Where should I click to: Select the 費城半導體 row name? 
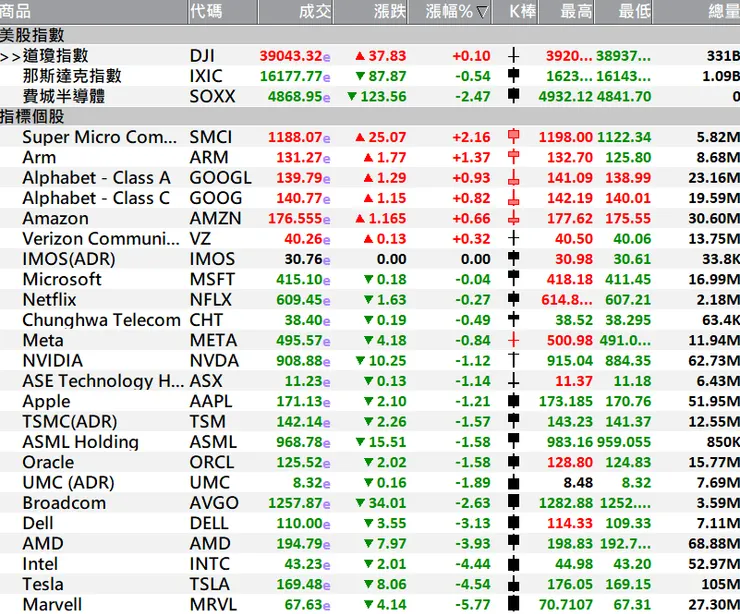[64, 96]
